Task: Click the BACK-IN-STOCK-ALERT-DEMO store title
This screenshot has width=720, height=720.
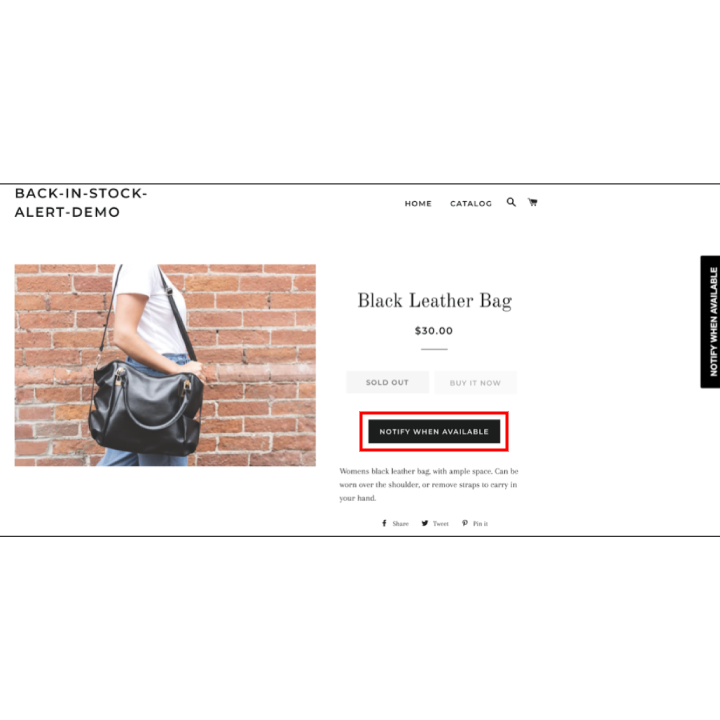Action: coord(81,202)
